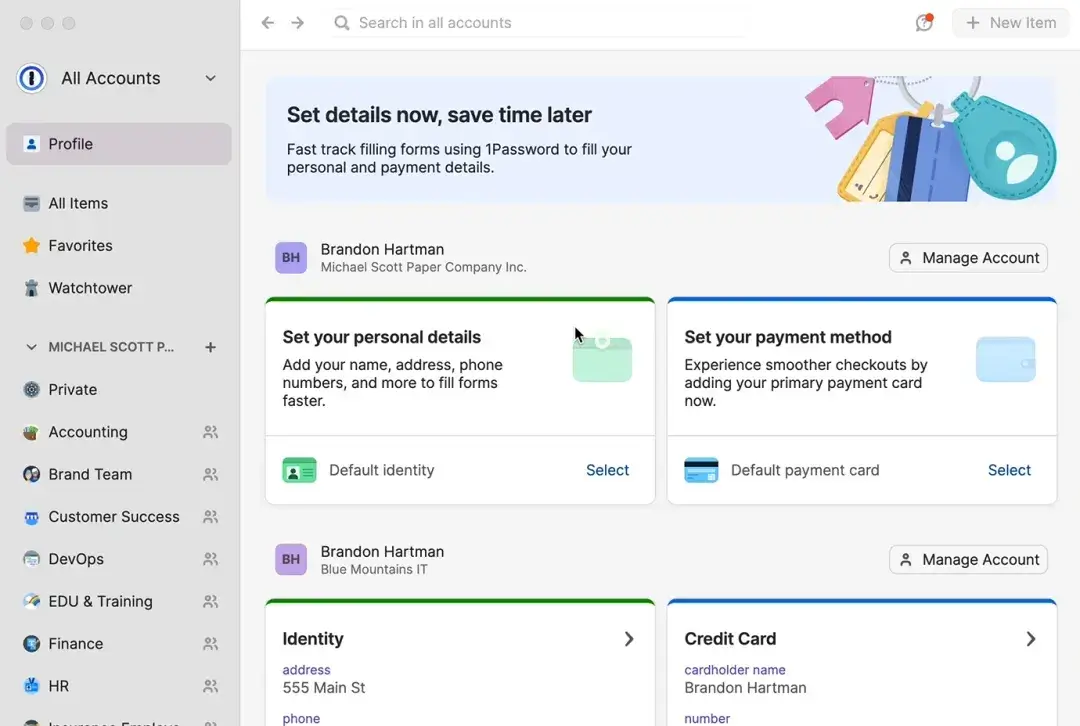Click the Set your payment method heading
This screenshot has width=1080, height=726.
click(788, 337)
